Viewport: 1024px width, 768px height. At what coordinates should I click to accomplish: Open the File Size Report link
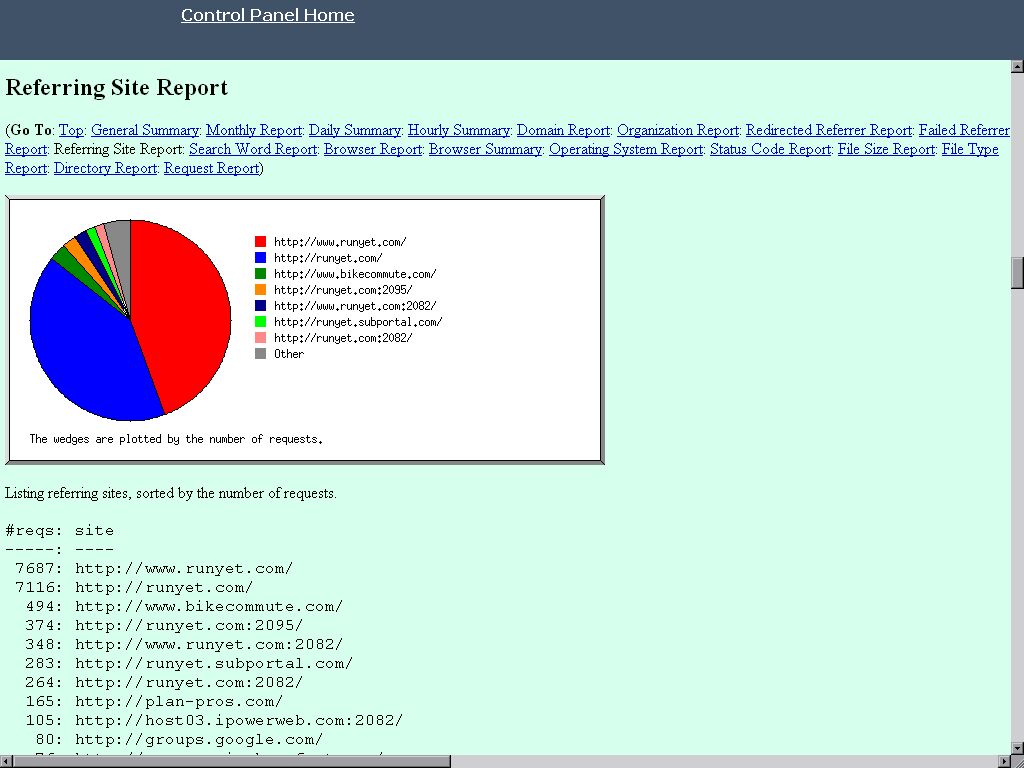pyautogui.click(x=886, y=149)
